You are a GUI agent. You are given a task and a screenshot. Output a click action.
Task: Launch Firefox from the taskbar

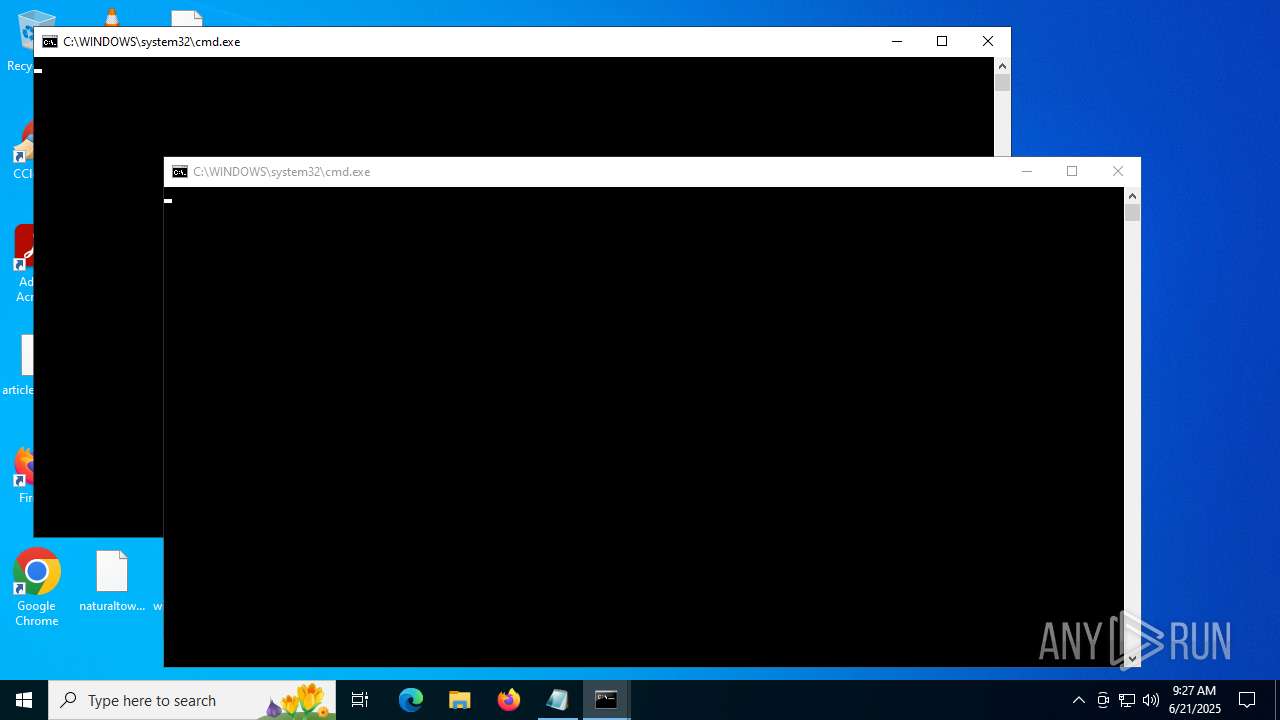point(509,700)
